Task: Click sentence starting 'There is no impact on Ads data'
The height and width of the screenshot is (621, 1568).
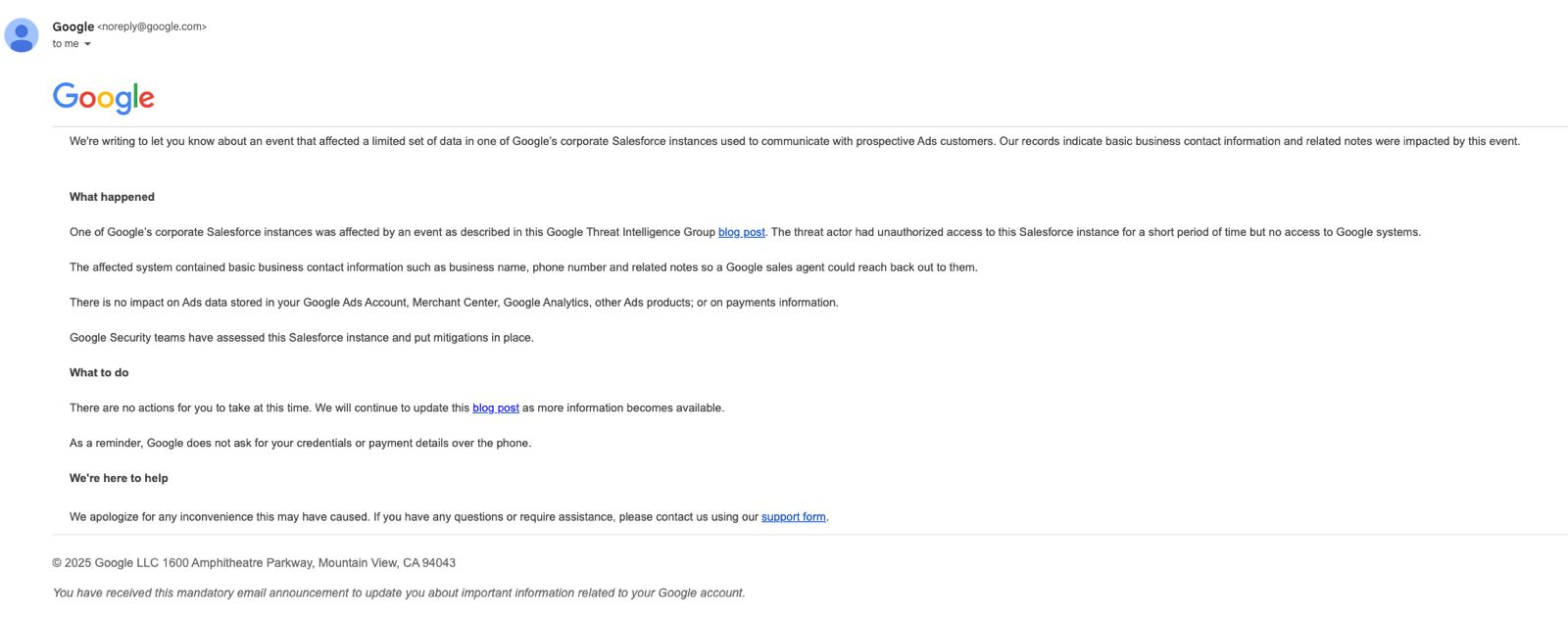Action: coord(454,303)
